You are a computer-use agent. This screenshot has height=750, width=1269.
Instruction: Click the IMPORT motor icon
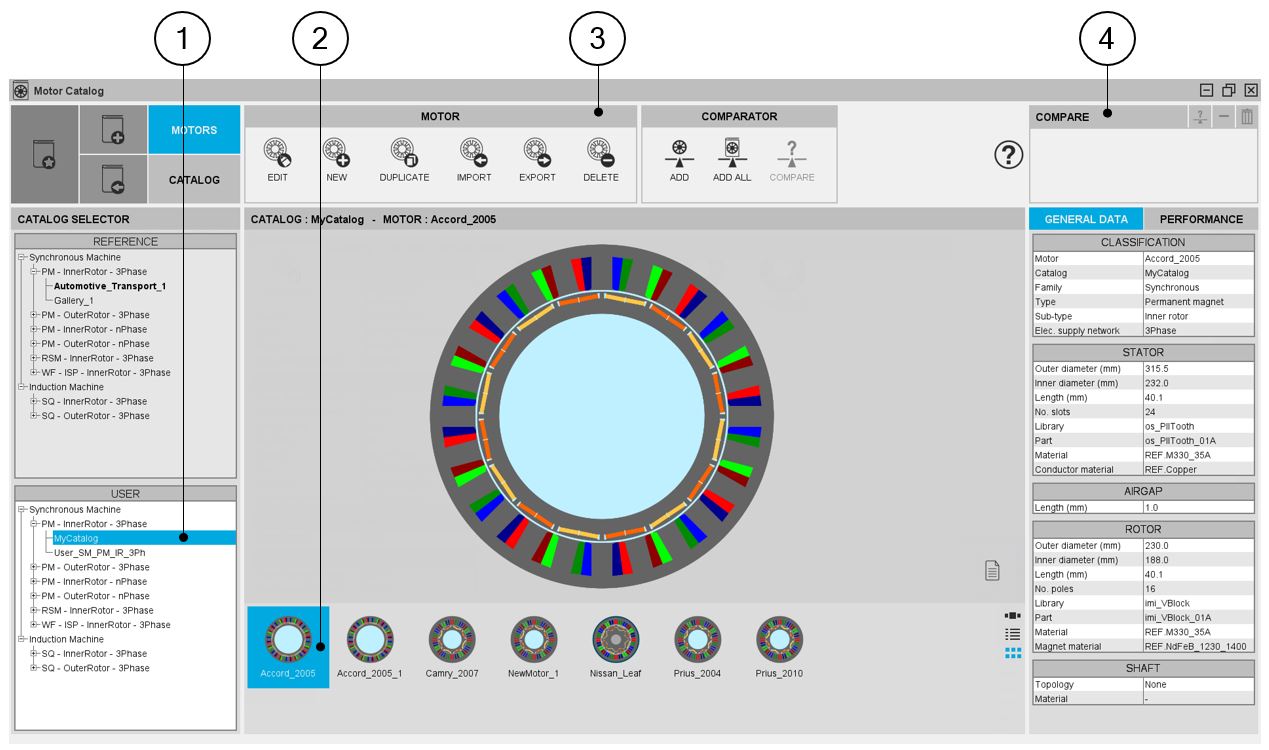473,153
